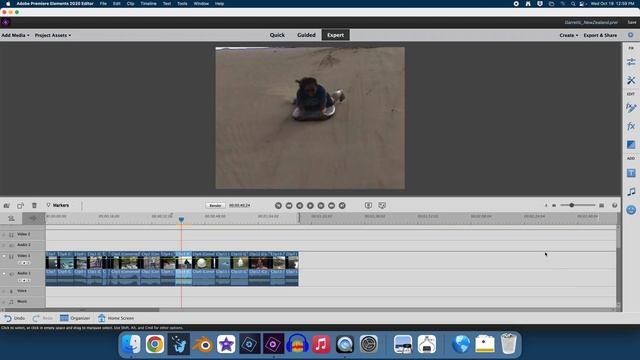Screen dimensions: 640x360
Task: Click the zoom-out icon left of zoom slider
Action: (554, 205)
